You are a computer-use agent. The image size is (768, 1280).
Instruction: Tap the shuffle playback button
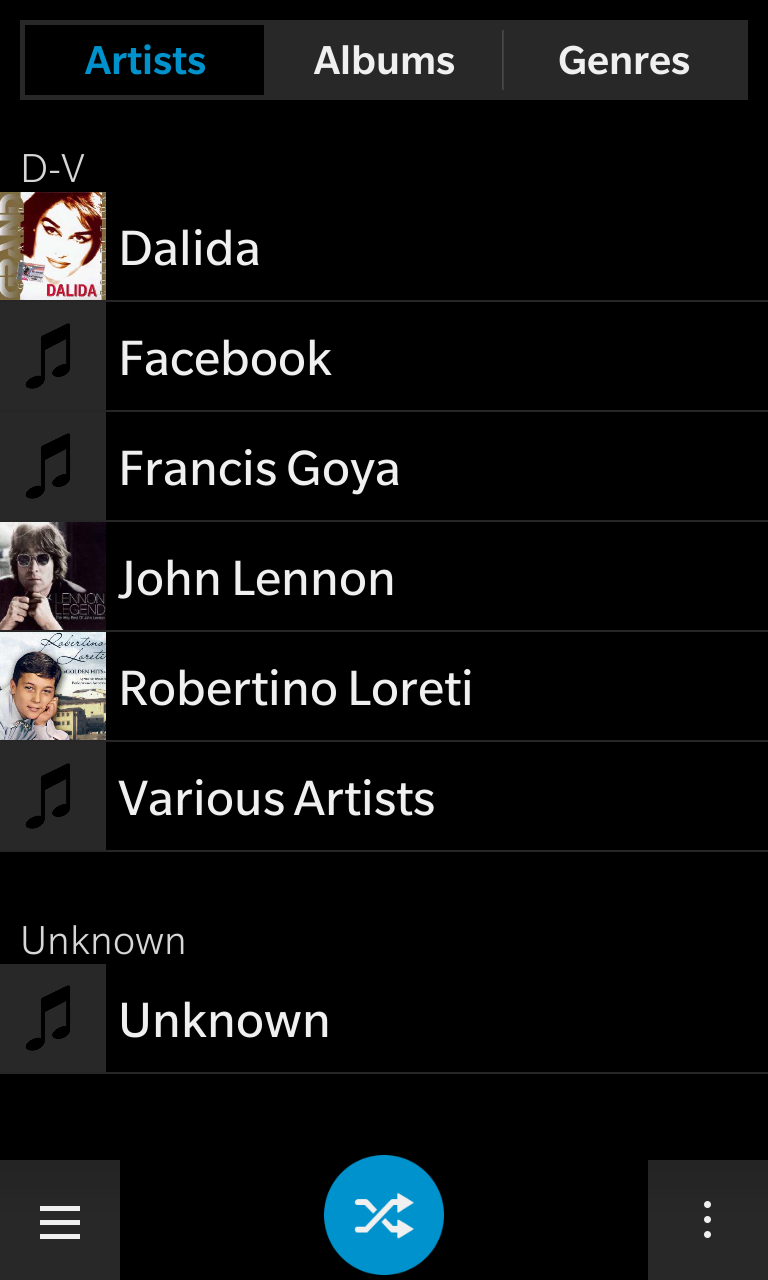tap(384, 1215)
